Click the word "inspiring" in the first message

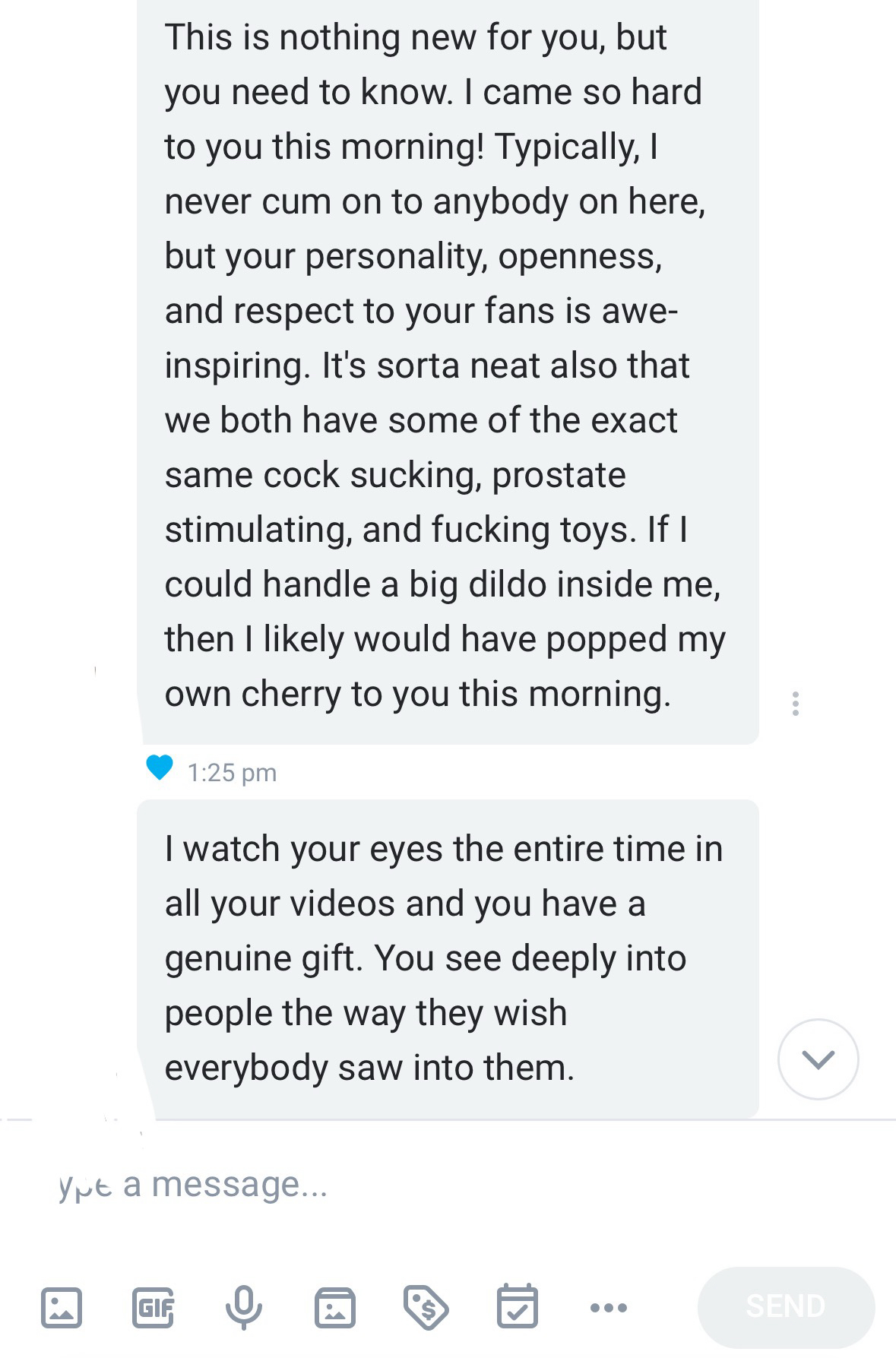(236, 366)
